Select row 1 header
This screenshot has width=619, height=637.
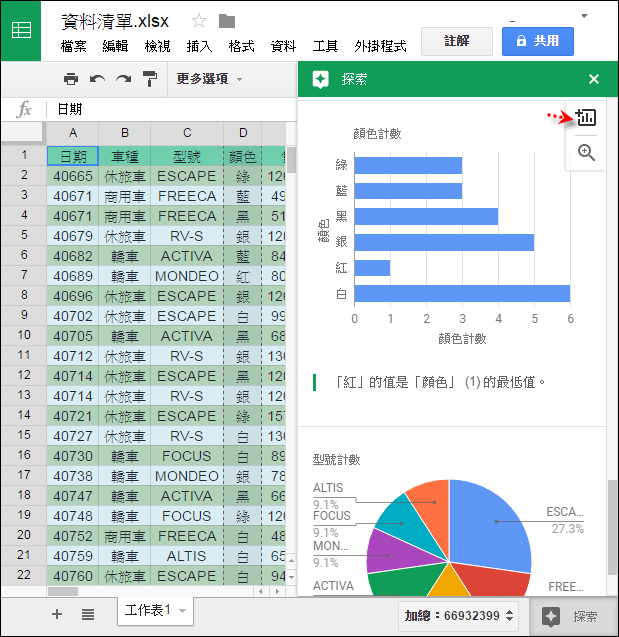coord(24,155)
